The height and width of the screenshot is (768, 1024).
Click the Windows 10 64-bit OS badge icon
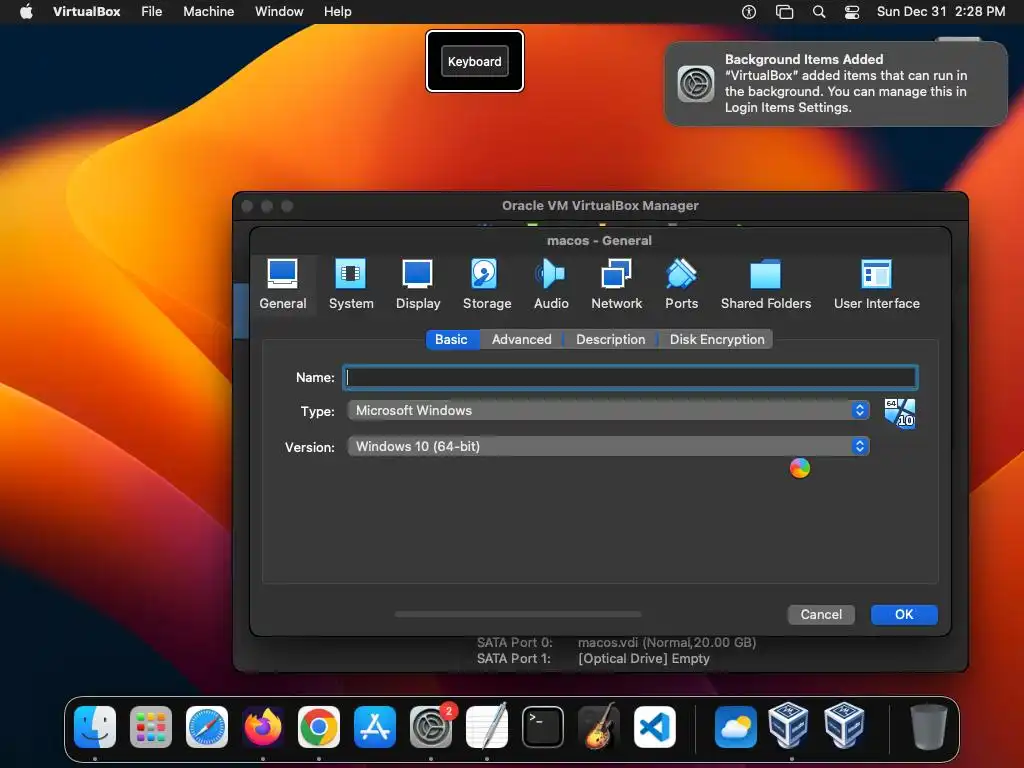point(900,413)
